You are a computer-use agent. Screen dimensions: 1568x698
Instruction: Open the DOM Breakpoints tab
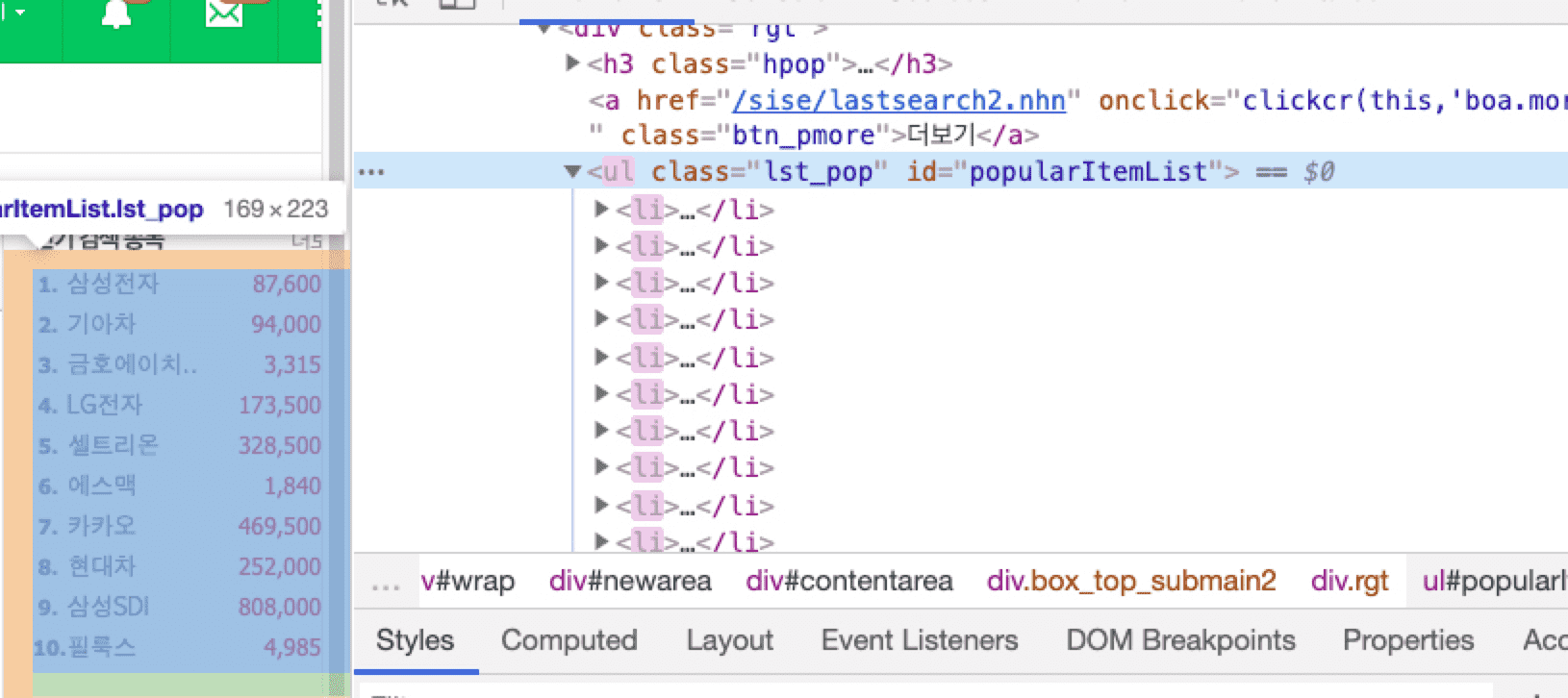point(1180,640)
